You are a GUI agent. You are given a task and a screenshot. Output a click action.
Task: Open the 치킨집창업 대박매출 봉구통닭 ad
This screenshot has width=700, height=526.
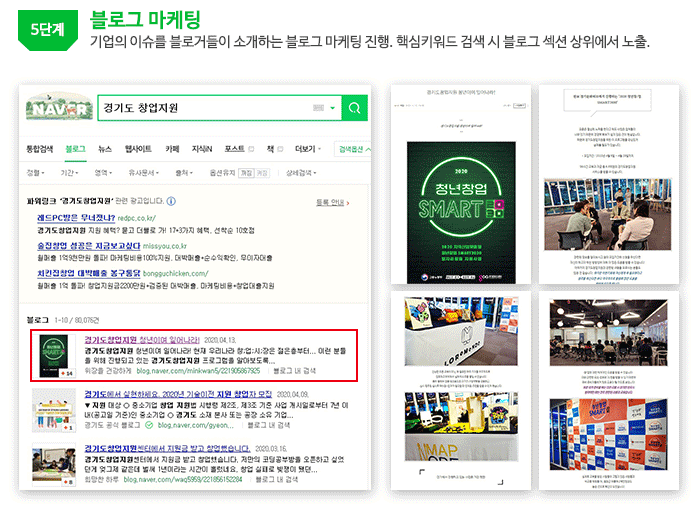click(x=89, y=273)
